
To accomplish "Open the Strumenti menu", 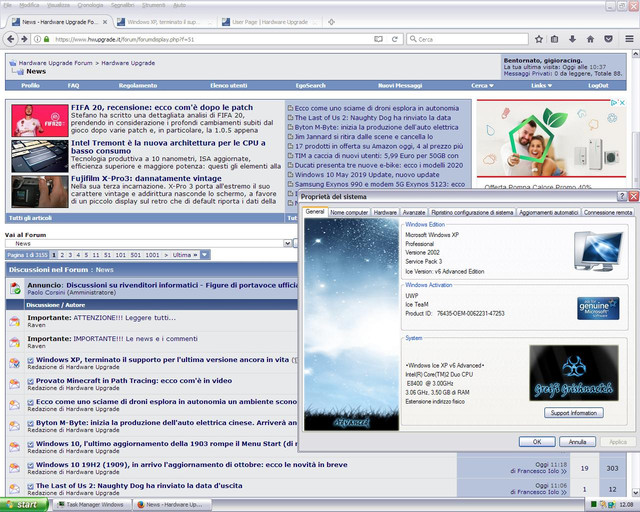I will (153, 5).
